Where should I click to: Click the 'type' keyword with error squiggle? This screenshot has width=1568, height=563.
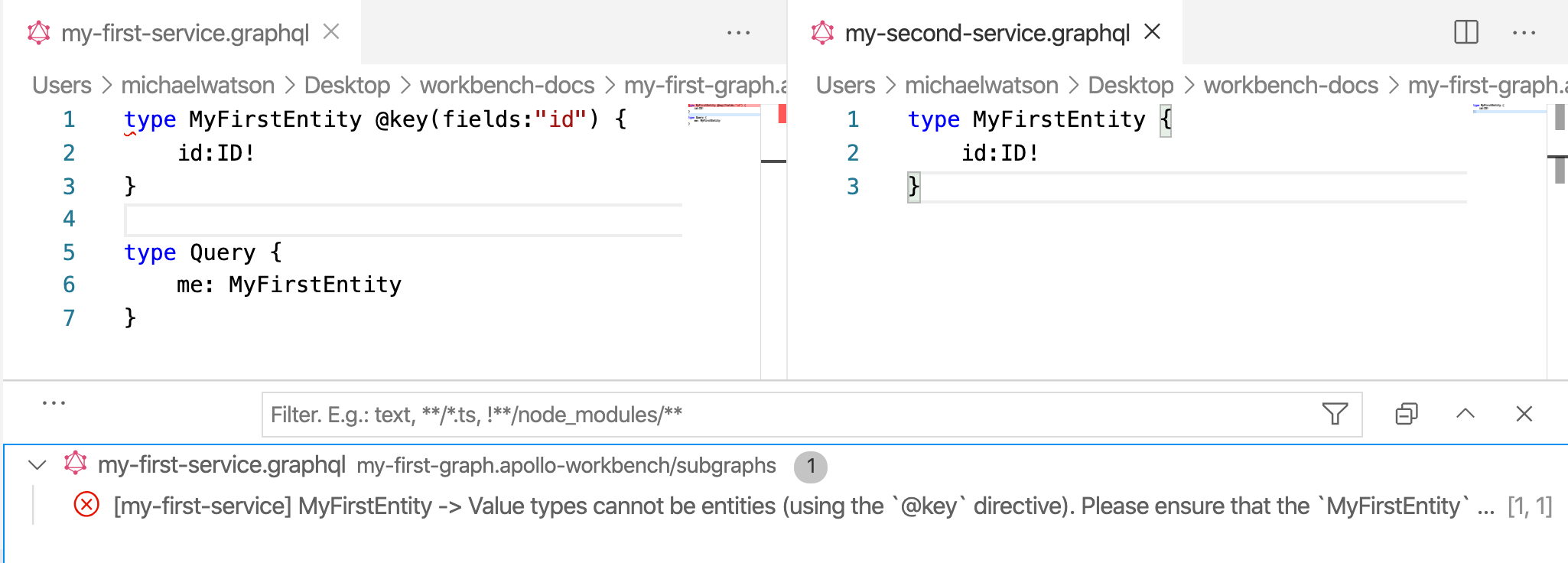[150, 119]
